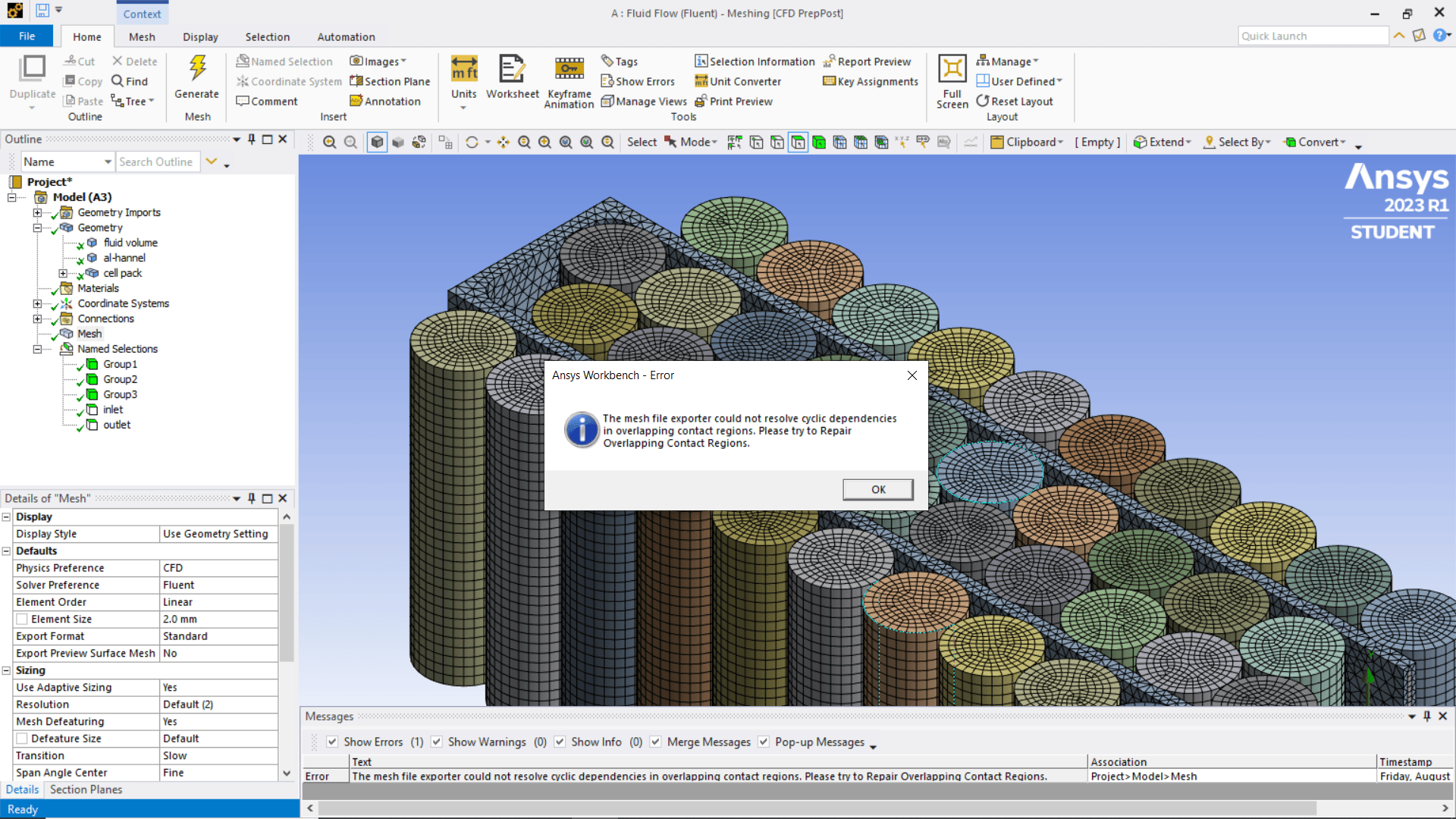The height and width of the screenshot is (819, 1456).
Task: Enable the Element Size checkbox
Action: tap(22, 619)
